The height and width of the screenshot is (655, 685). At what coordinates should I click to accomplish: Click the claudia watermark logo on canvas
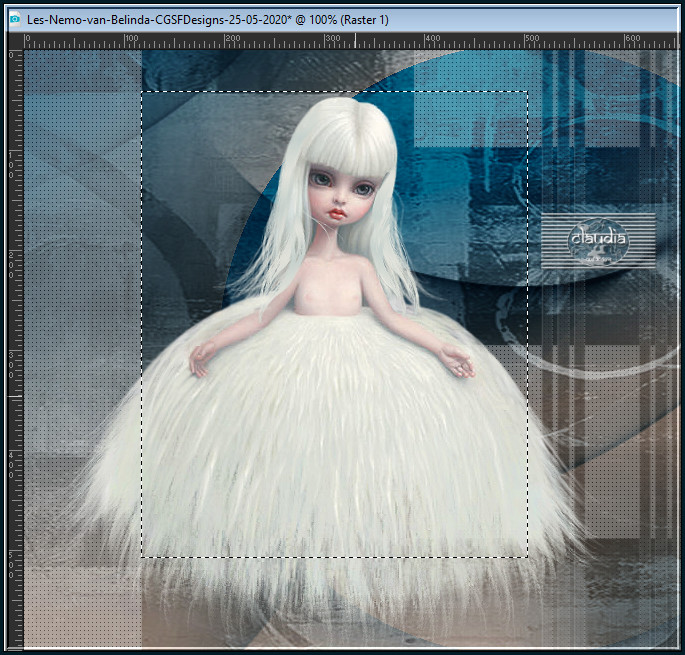pos(599,241)
